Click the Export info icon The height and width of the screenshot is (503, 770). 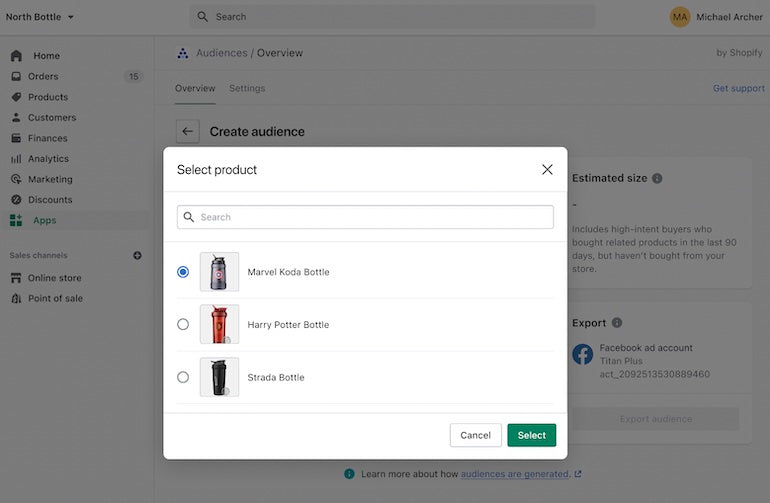[617, 323]
